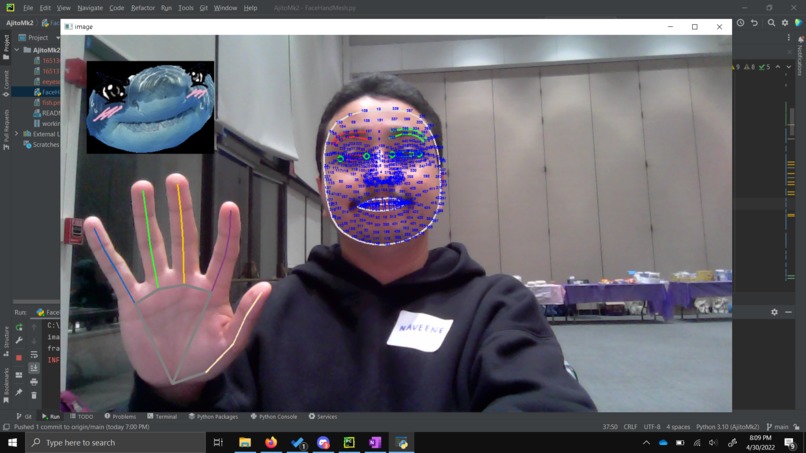The width and height of the screenshot is (806, 453).
Task: Click the 37:50 line column indicator
Action: click(x=610, y=427)
